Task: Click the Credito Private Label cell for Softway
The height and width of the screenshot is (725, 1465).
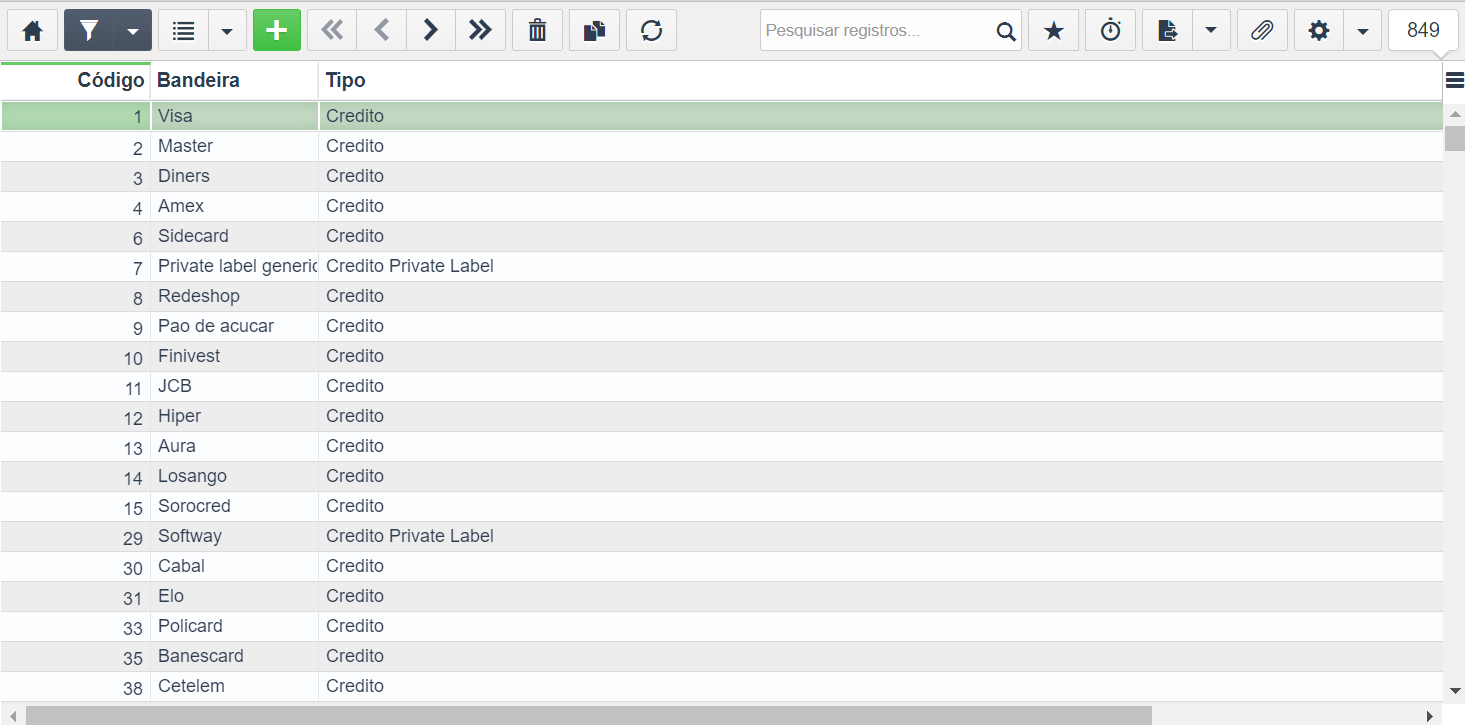Action: tap(880, 536)
